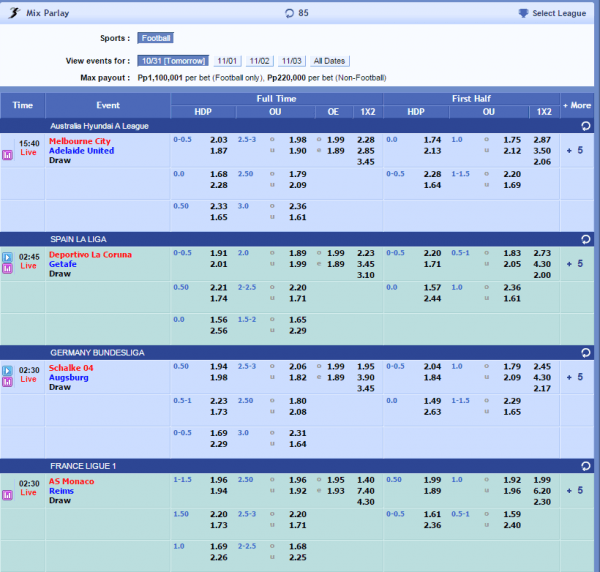The image size is (600, 572).
Task: Pick Deportivo first half over 1.0 odds 2.36
Action: 512,287
